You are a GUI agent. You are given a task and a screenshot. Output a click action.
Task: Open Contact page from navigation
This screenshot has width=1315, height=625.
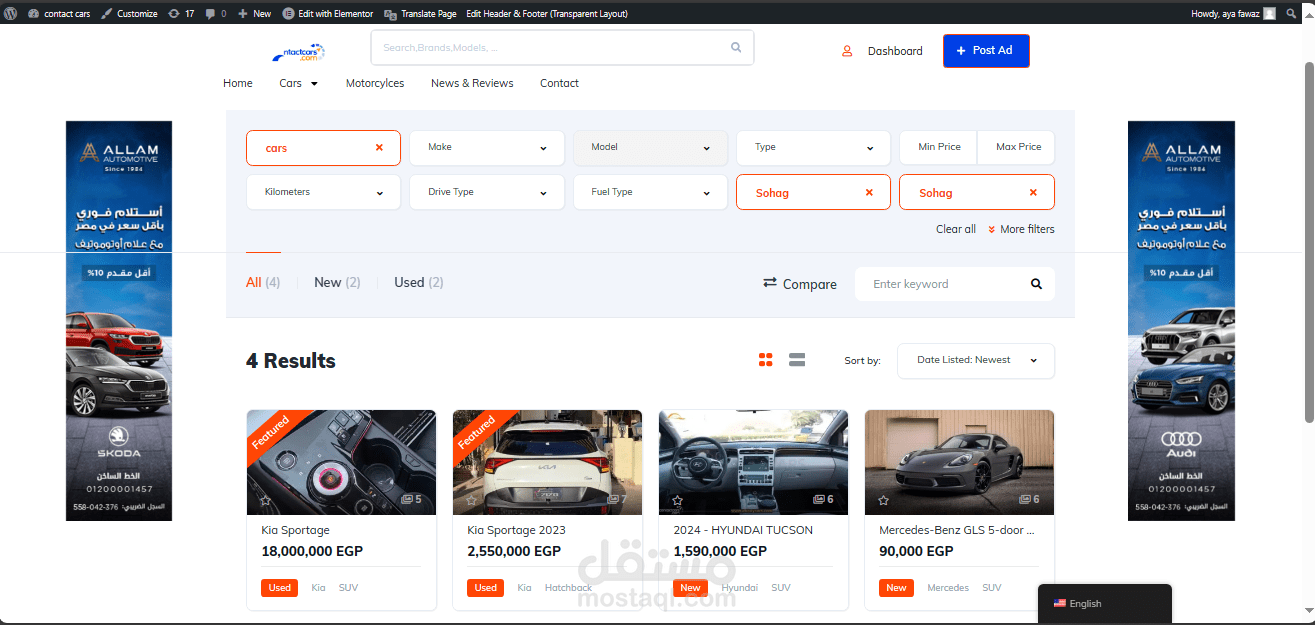click(x=559, y=83)
